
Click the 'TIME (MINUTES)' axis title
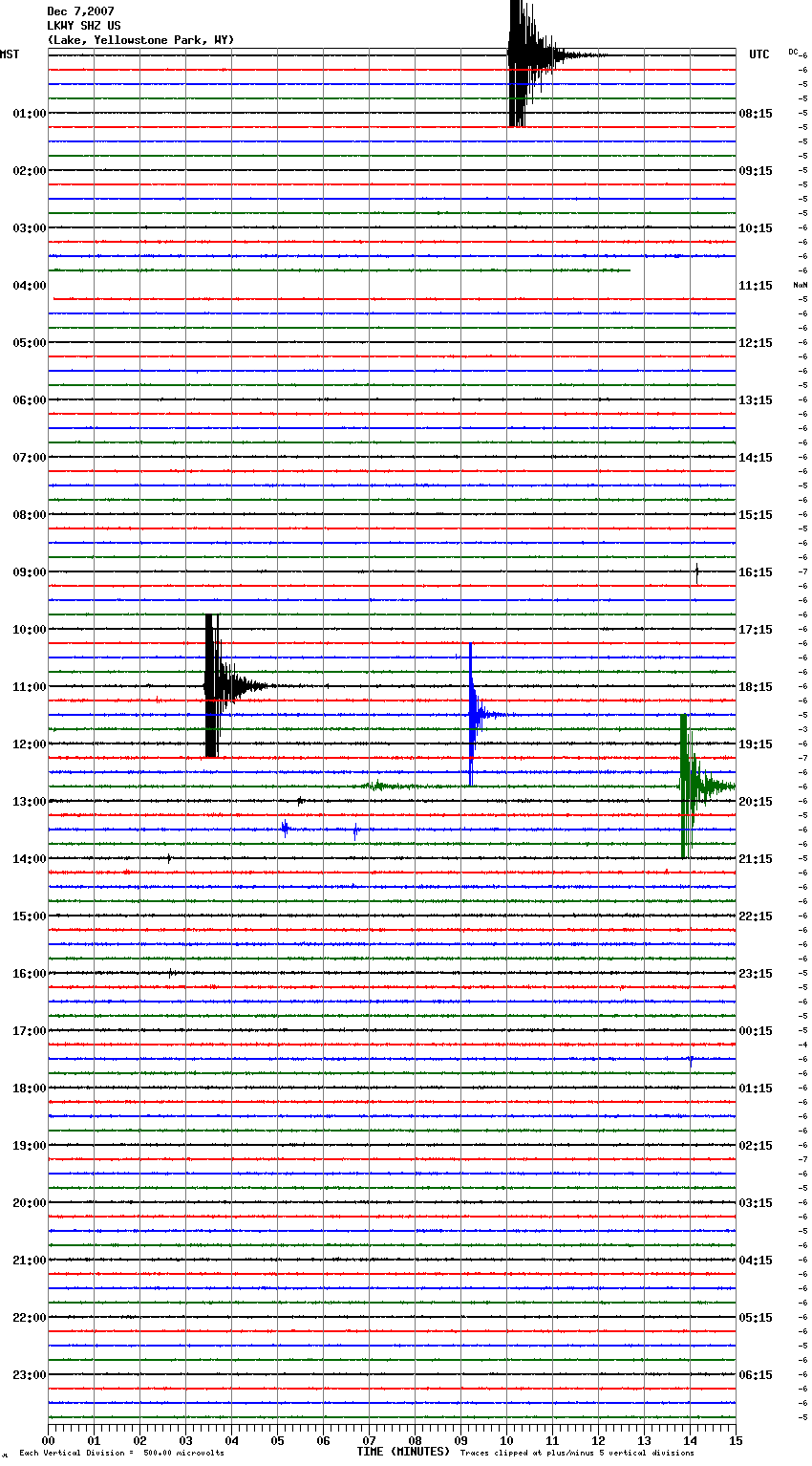tap(403, 1452)
